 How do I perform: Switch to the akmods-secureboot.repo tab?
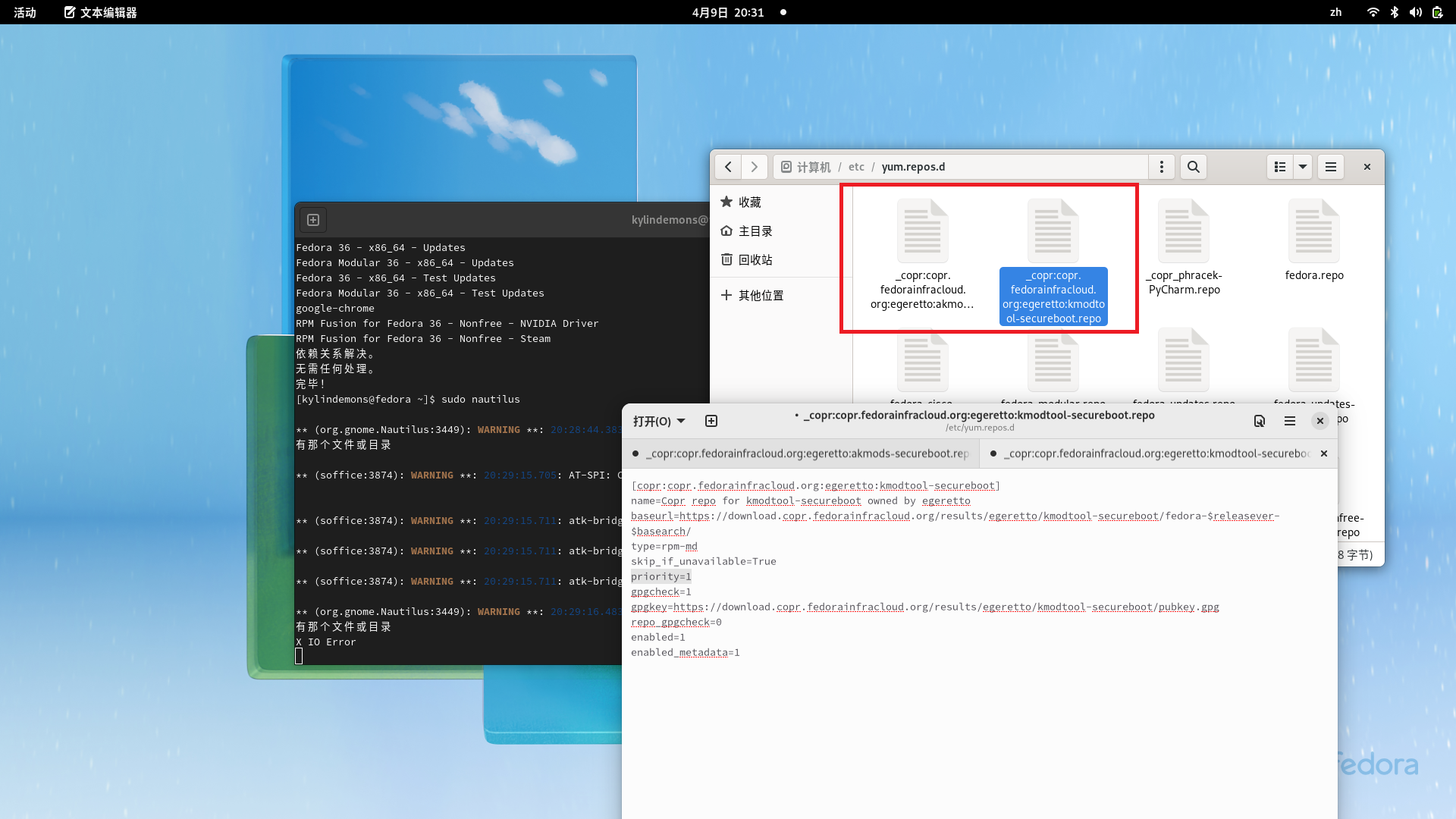[807, 453]
